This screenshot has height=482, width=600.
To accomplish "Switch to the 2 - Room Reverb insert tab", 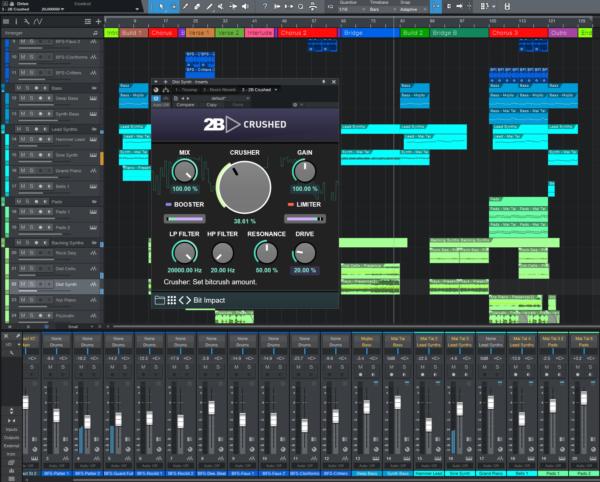I will pos(219,90).
